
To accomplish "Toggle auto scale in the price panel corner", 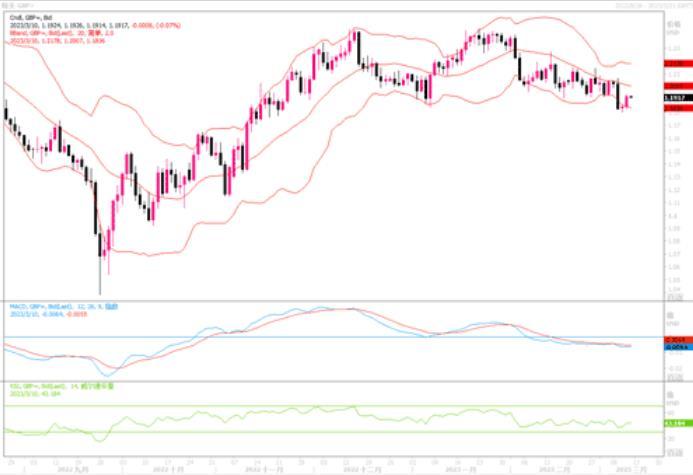I will click(674, 297).
